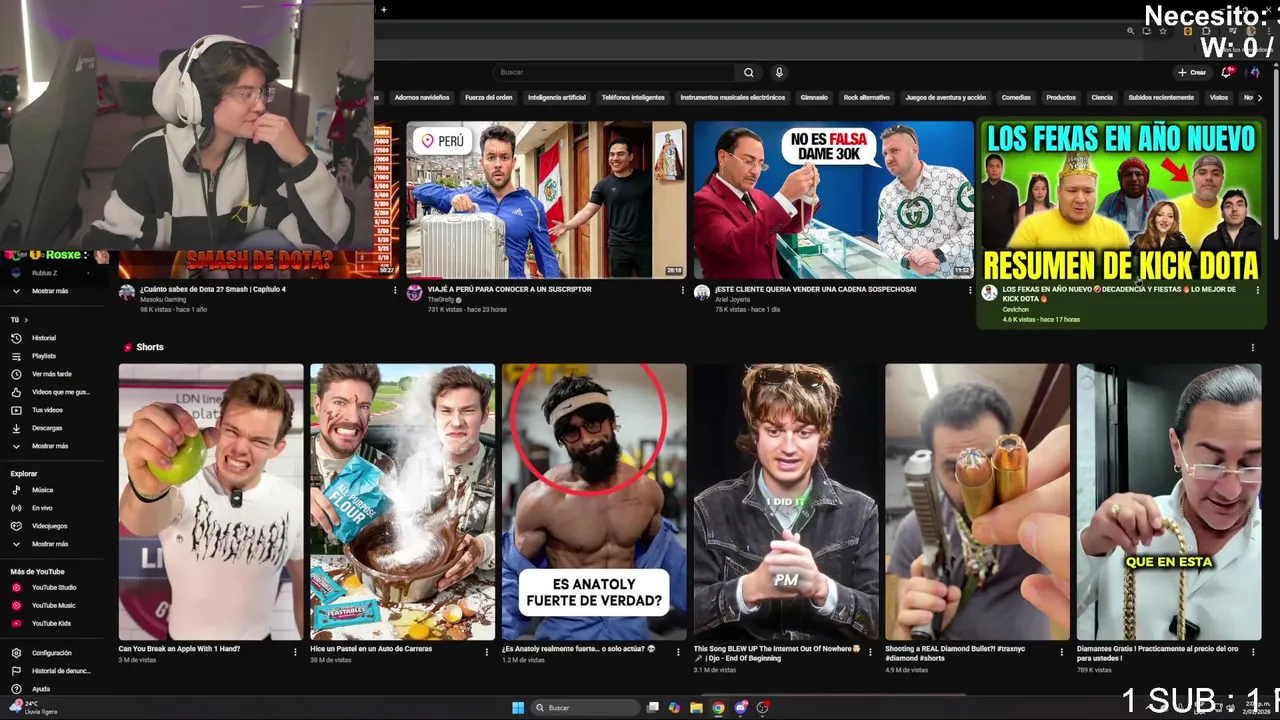Open Historial in the sidebar
Image resolution: width=1280 pixels, height=720 pixels.
tap(44, 338)
